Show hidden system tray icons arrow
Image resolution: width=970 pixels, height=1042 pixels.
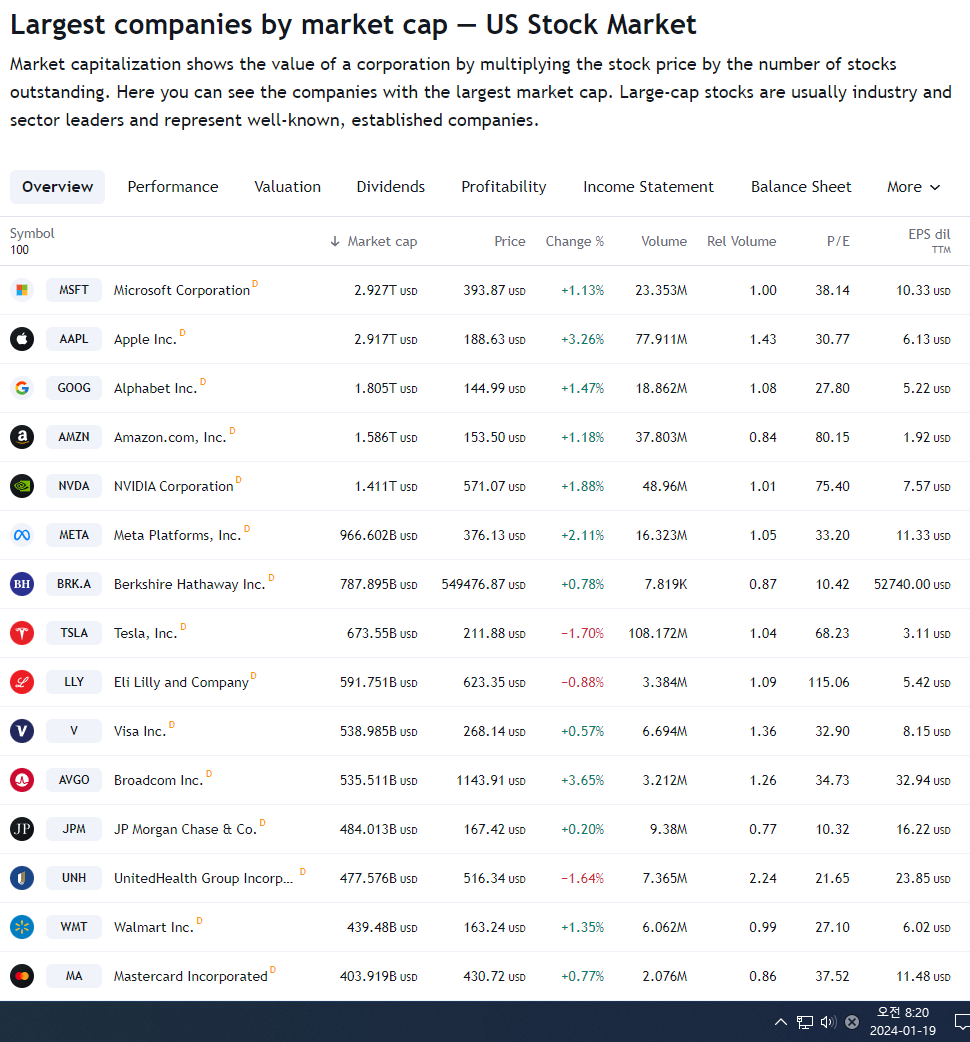[x=781, y=1022]
